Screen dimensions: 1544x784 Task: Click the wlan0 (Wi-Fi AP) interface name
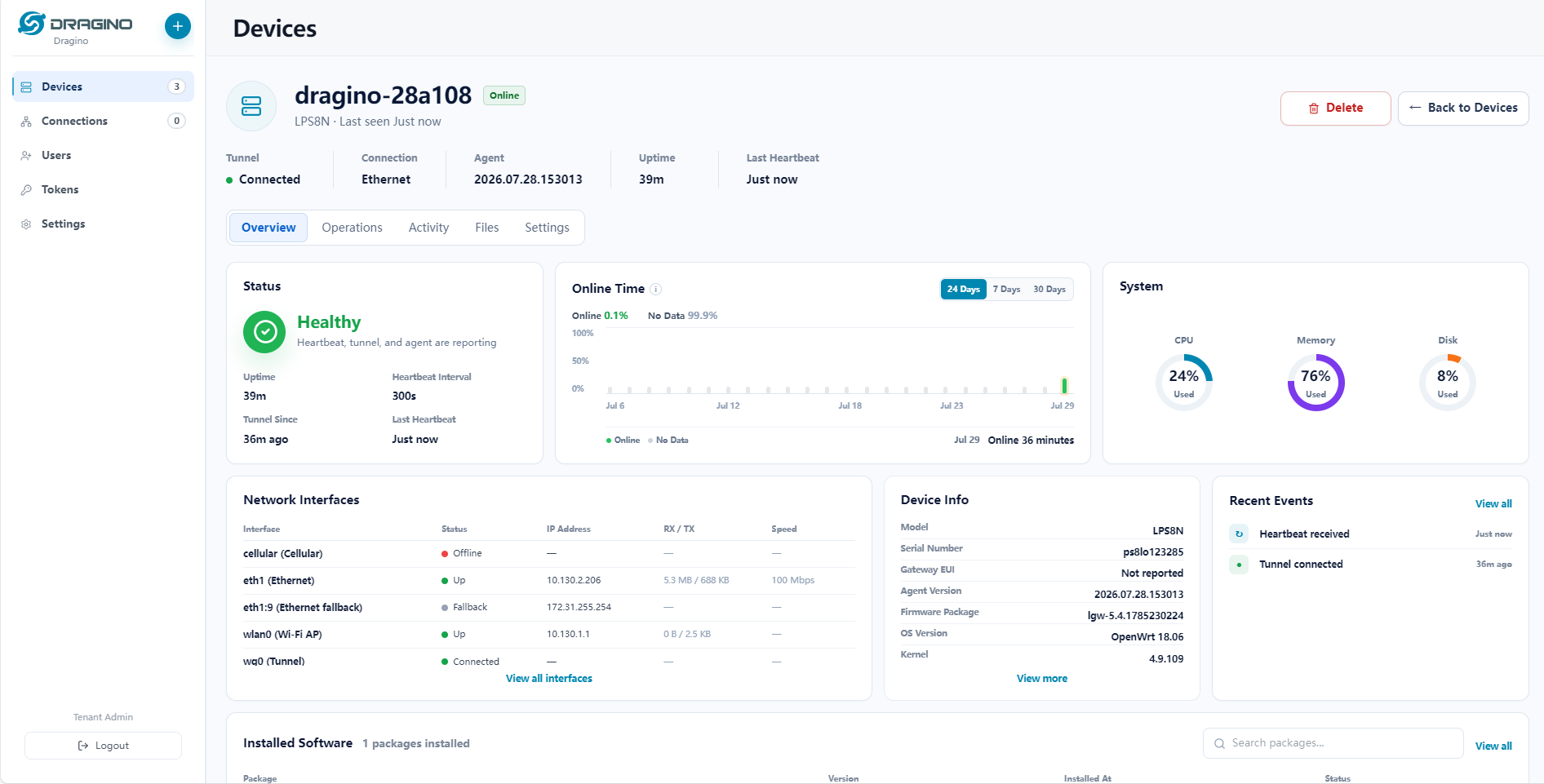[282, 634]
